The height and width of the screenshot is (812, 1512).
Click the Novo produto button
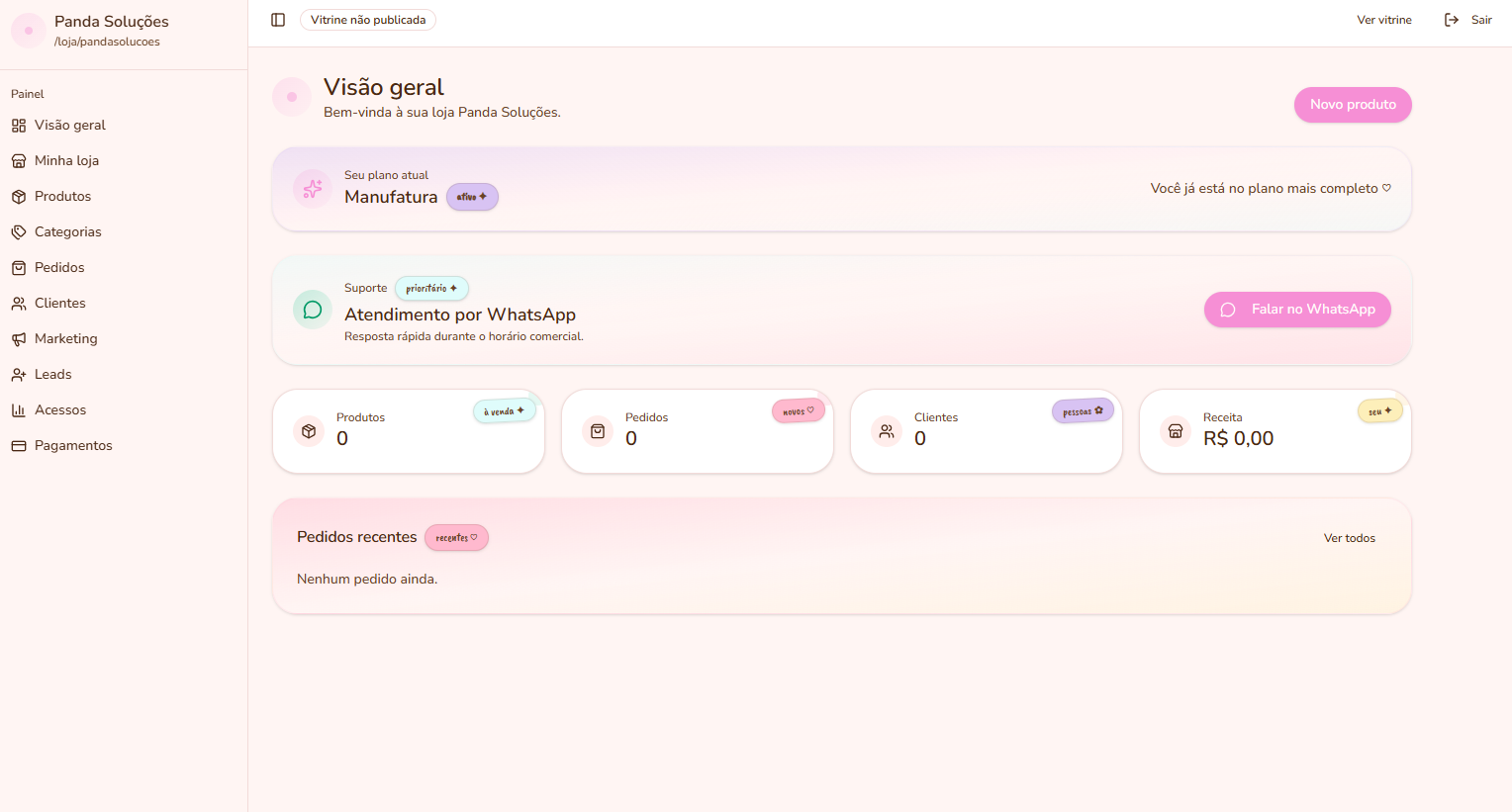(x=1353, y=105)
